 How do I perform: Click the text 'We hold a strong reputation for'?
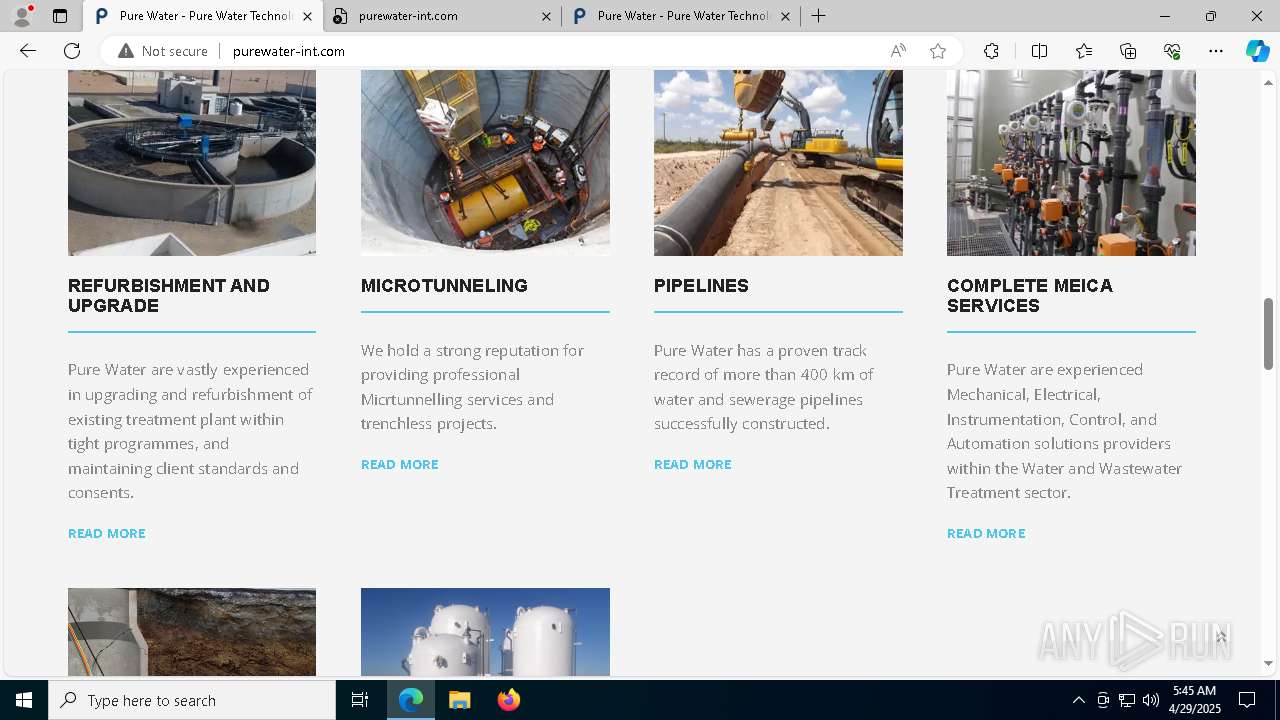(472, 350)
